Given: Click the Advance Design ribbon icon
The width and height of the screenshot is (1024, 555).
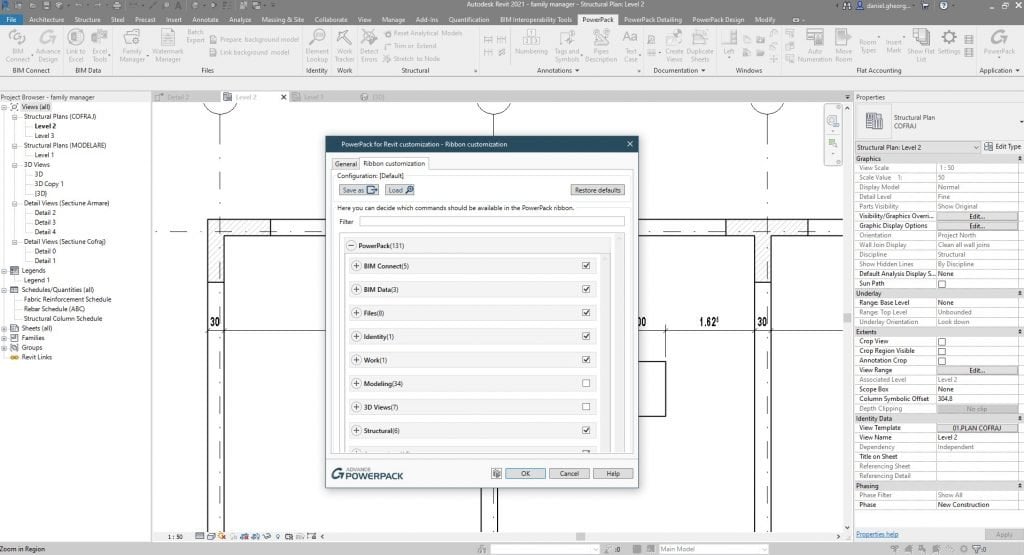Looking at the screenshot, I should pyautogui.click(x=48, y=44).
